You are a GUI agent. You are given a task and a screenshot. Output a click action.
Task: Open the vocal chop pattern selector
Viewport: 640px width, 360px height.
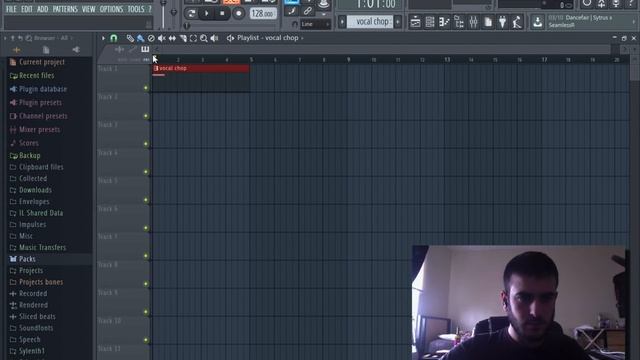click(x=370, y=22)
